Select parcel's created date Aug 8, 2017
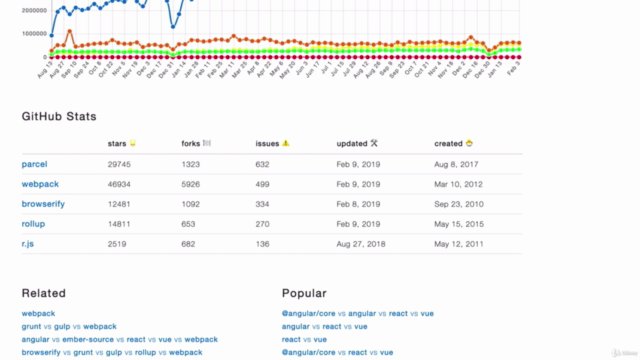This screenshot has width=640, height=360. (456, 164)
